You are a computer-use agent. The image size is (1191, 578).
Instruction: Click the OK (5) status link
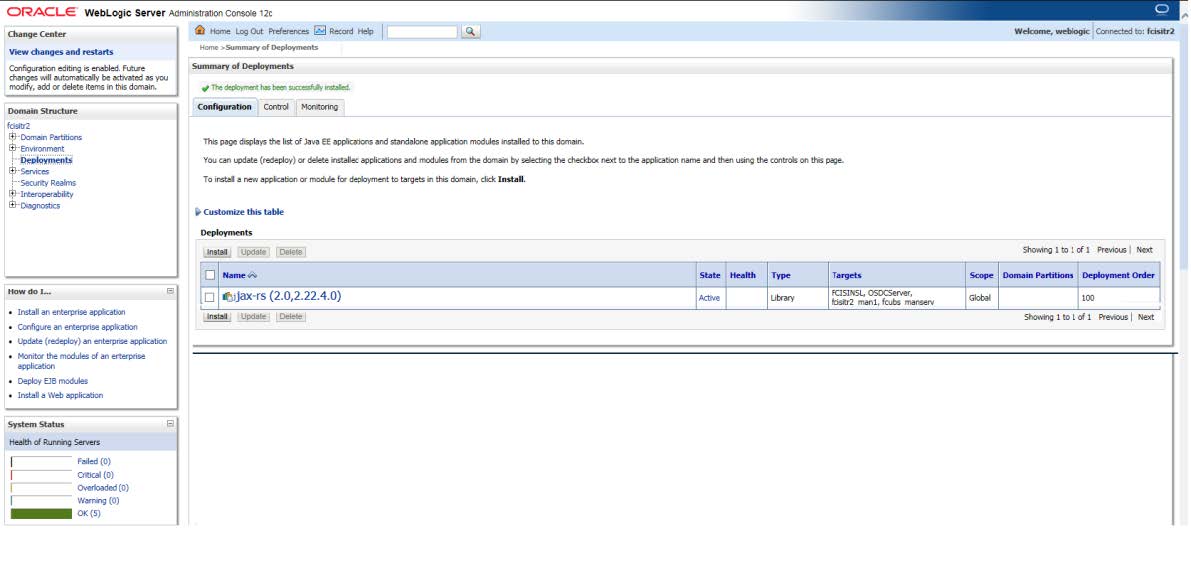[89, 513]
